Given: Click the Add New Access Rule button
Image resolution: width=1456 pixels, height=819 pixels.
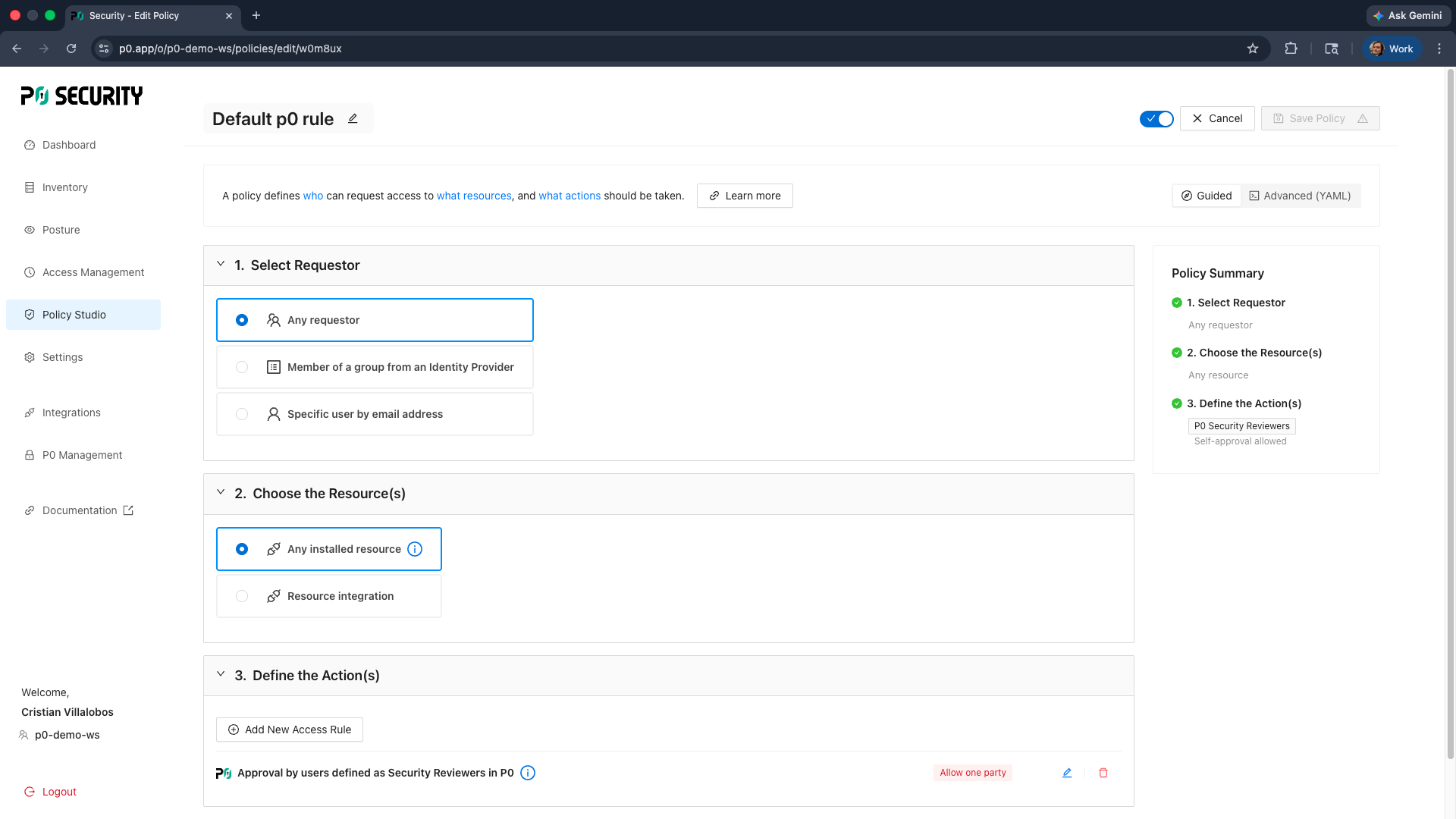Looking at the screenshot, I should 289,729.
